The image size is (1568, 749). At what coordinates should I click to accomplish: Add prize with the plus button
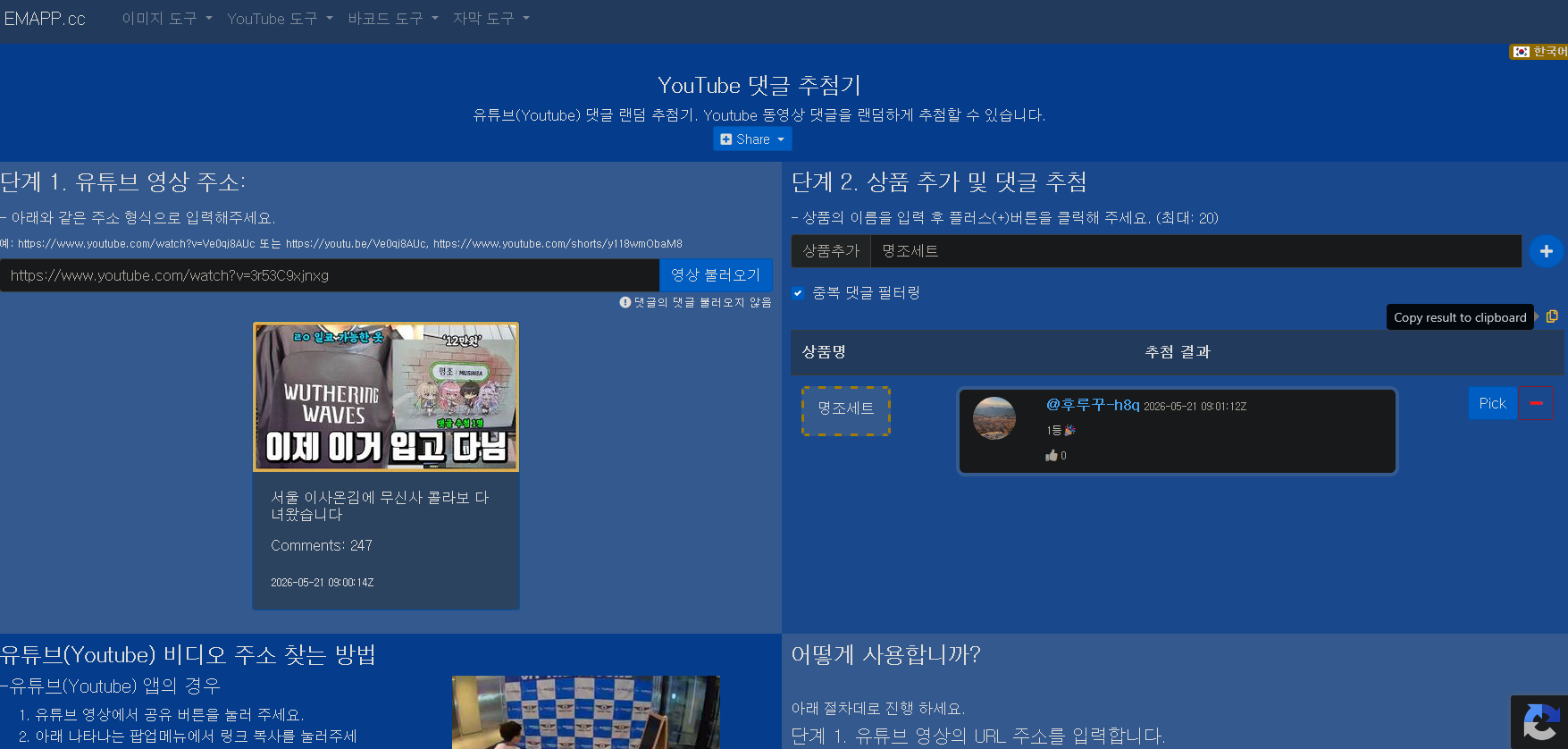pos(1546,251)
